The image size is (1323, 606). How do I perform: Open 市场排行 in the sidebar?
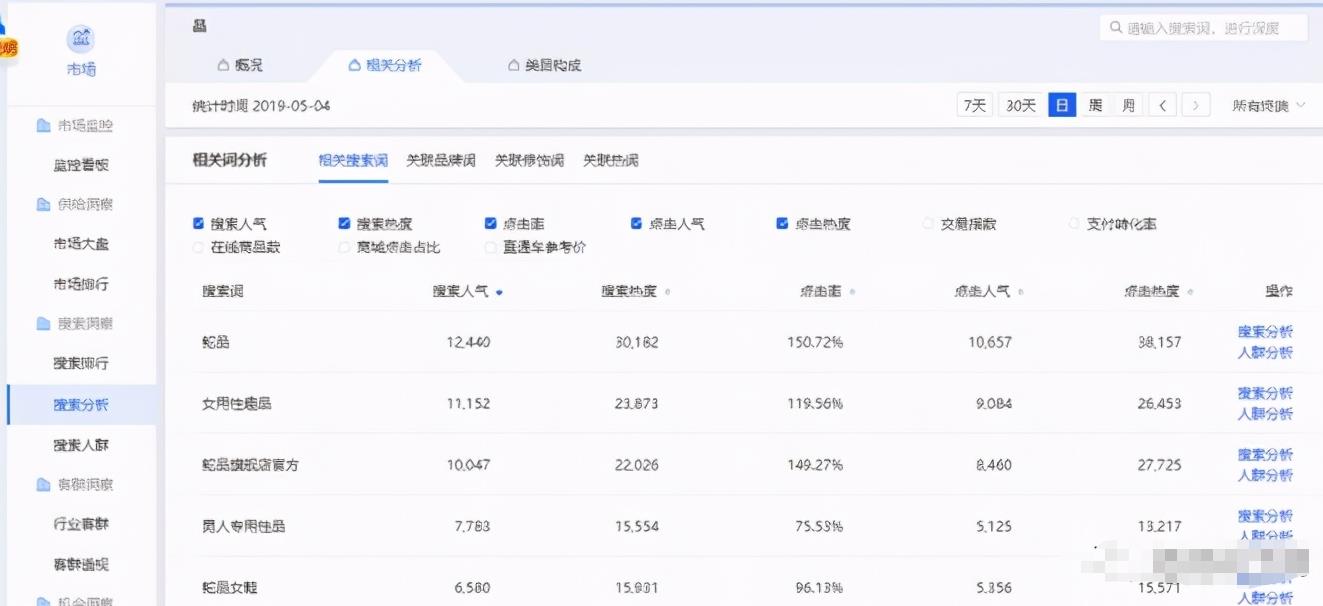pyautogui.click(x=81, y=284)
